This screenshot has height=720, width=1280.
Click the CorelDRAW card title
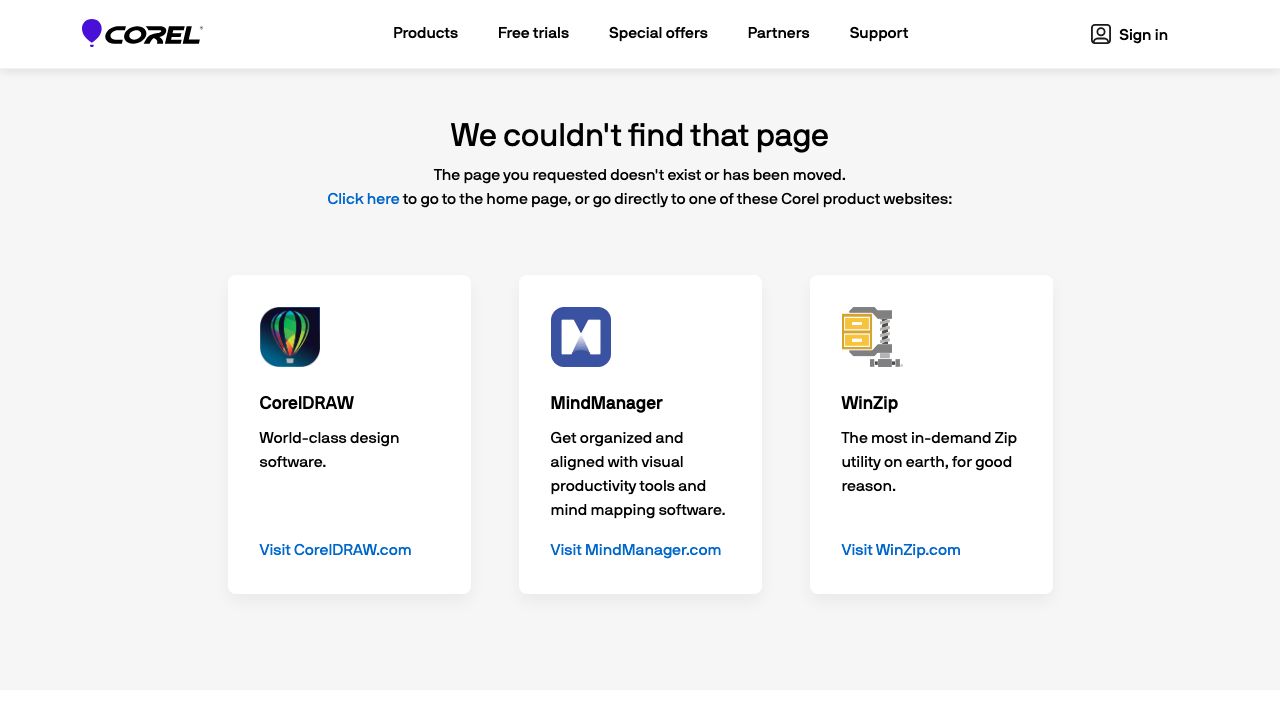click(306, 403)
